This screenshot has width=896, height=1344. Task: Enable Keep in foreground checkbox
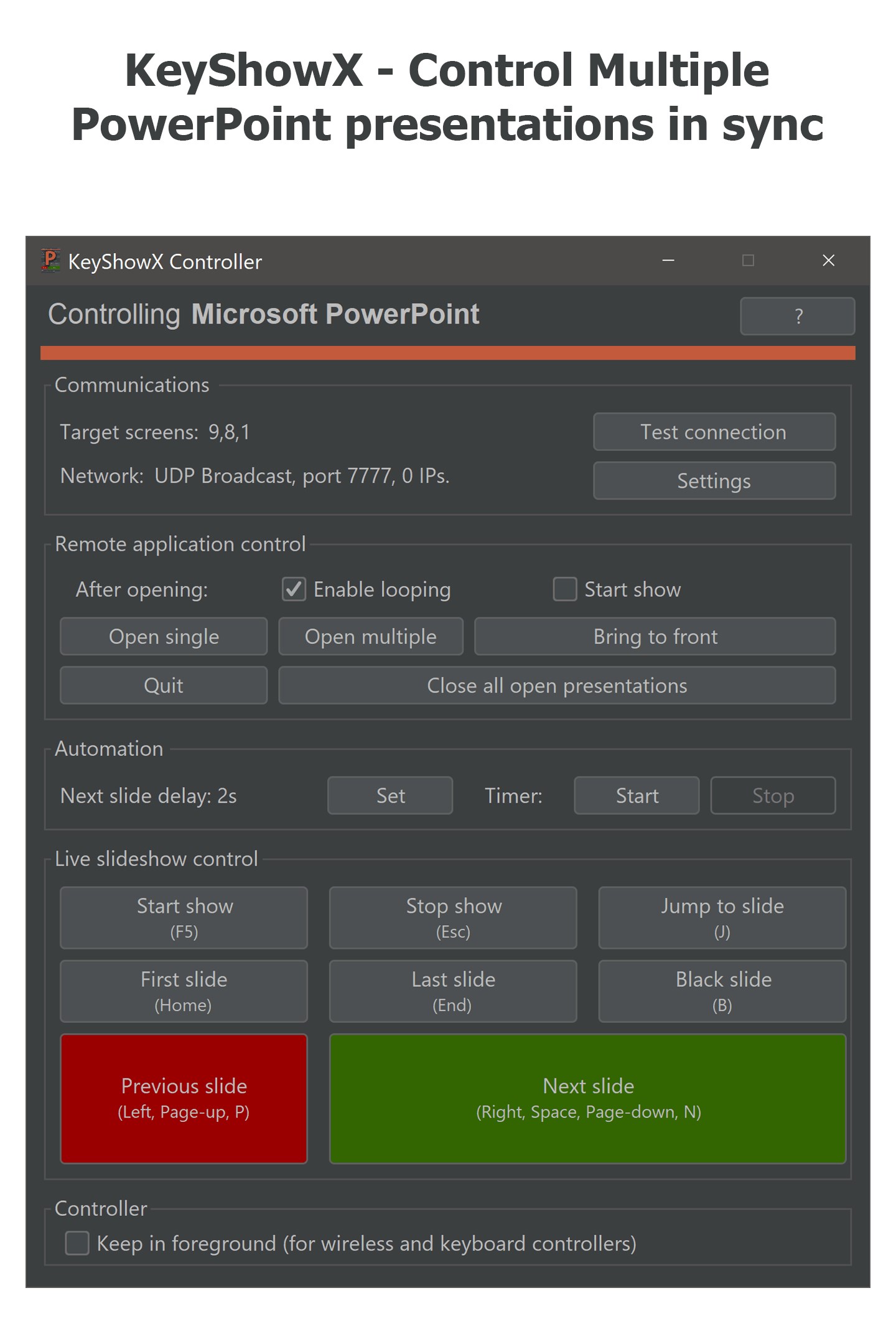click(x=77, y=1243)
